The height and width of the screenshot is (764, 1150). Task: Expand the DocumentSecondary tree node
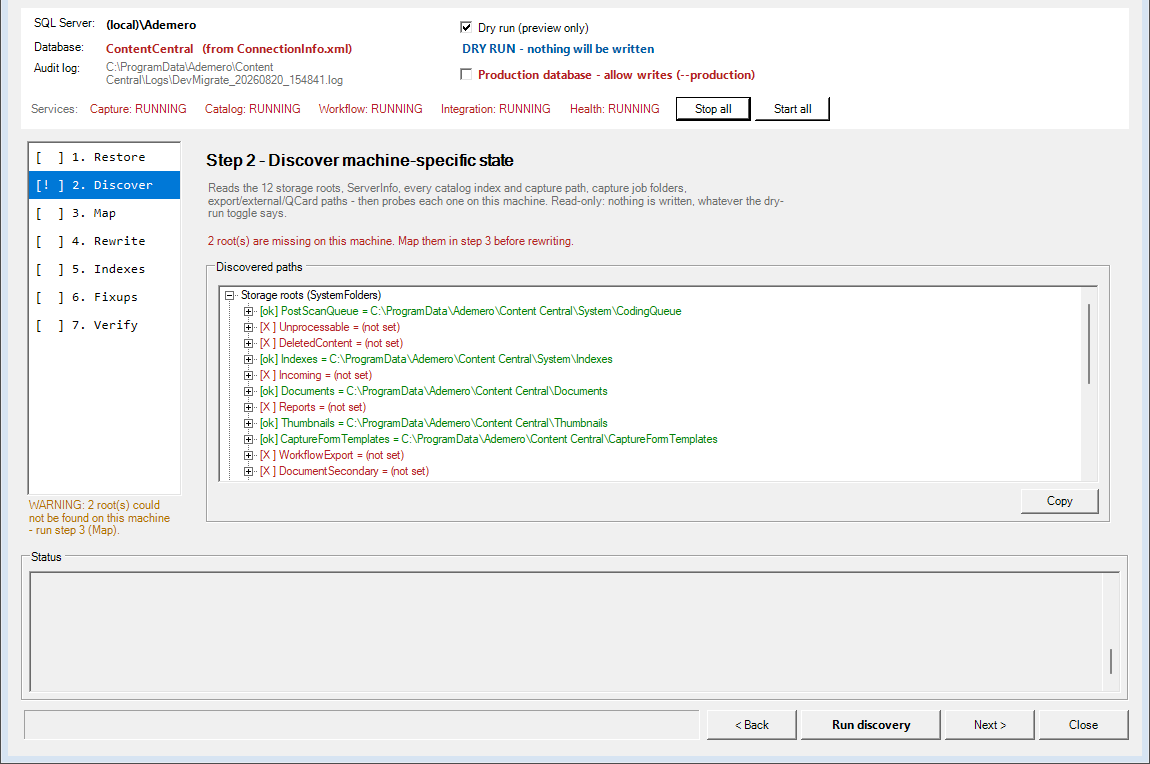pos(249,471)
